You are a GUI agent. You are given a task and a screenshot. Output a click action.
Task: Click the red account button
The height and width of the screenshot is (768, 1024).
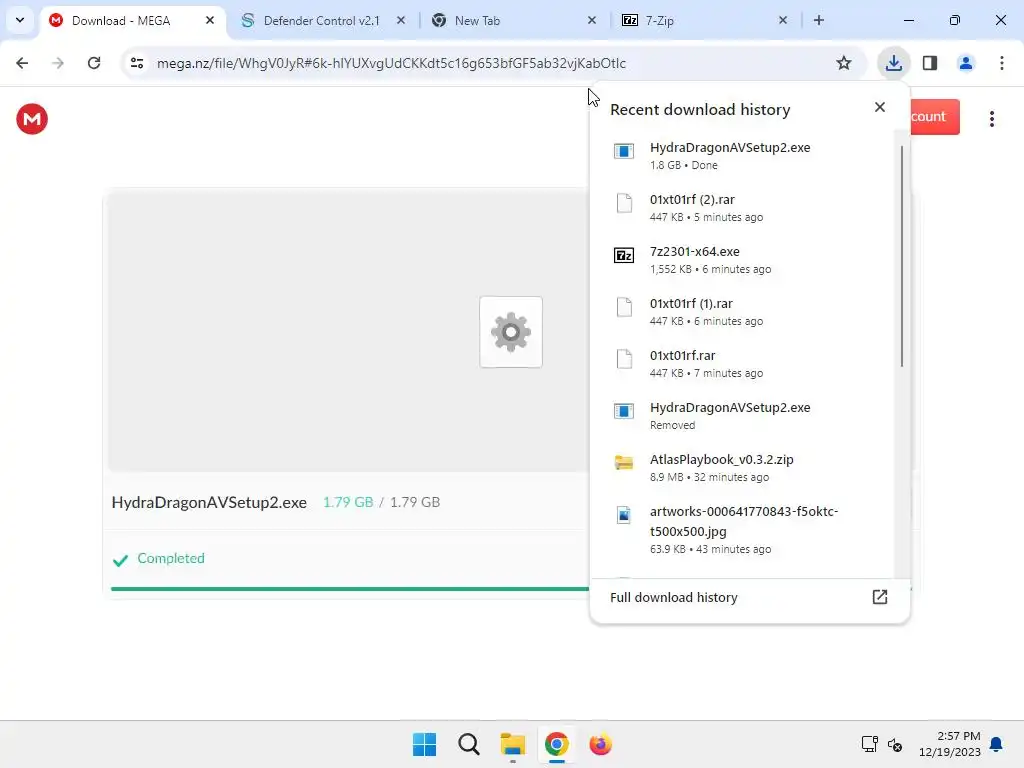pos(935,117)
